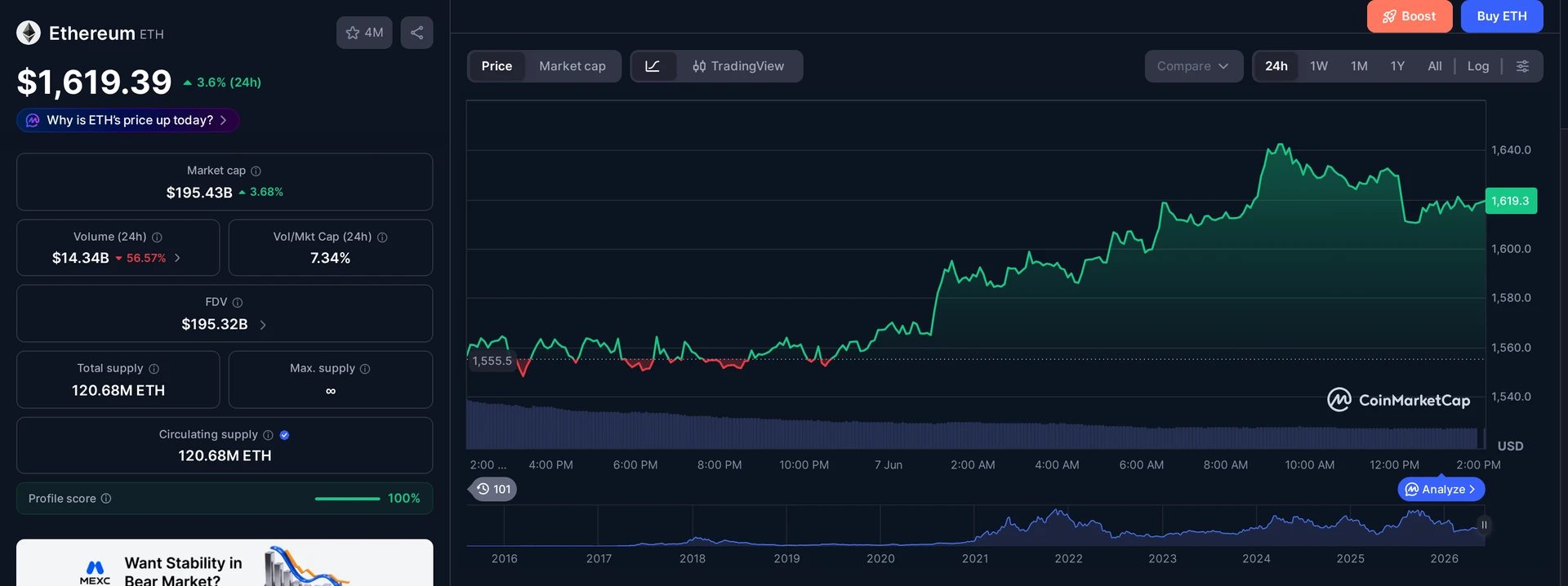This screenshot has height=586, width=1568.
Task: Click 2021 on the historical range timeline
Action: (975, 559)
